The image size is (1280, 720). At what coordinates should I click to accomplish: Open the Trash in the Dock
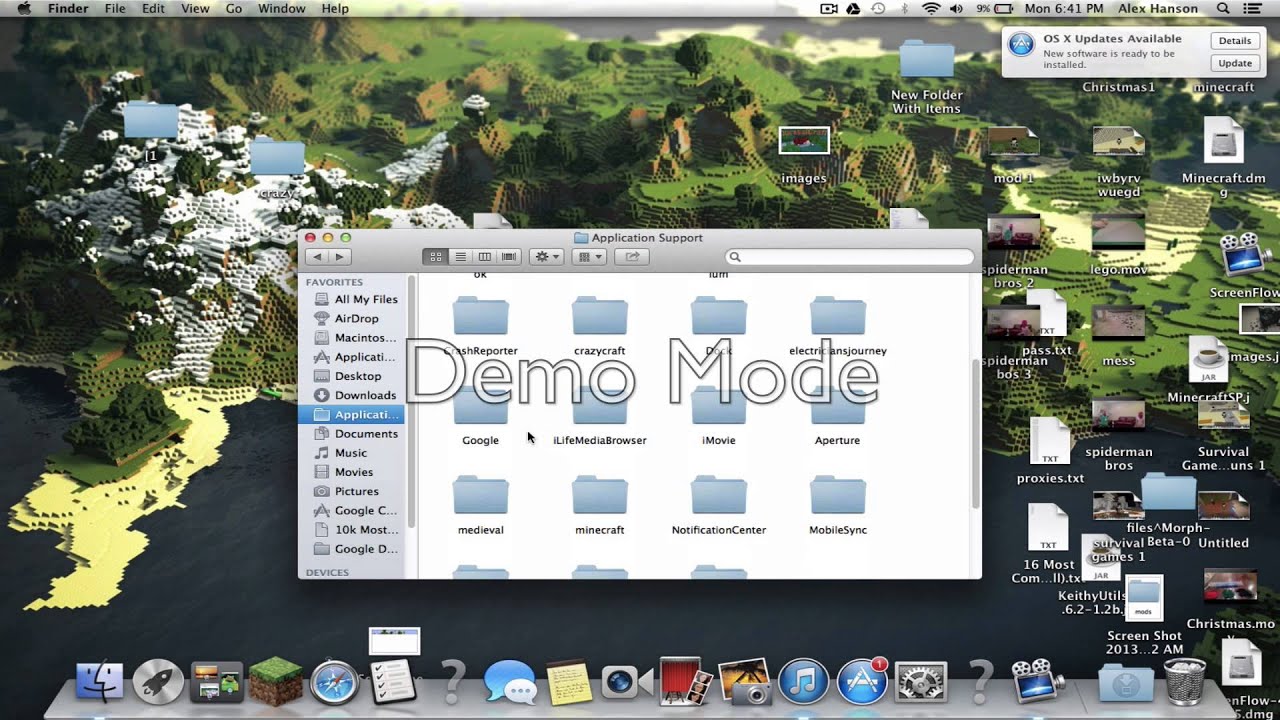(1185, 682)
